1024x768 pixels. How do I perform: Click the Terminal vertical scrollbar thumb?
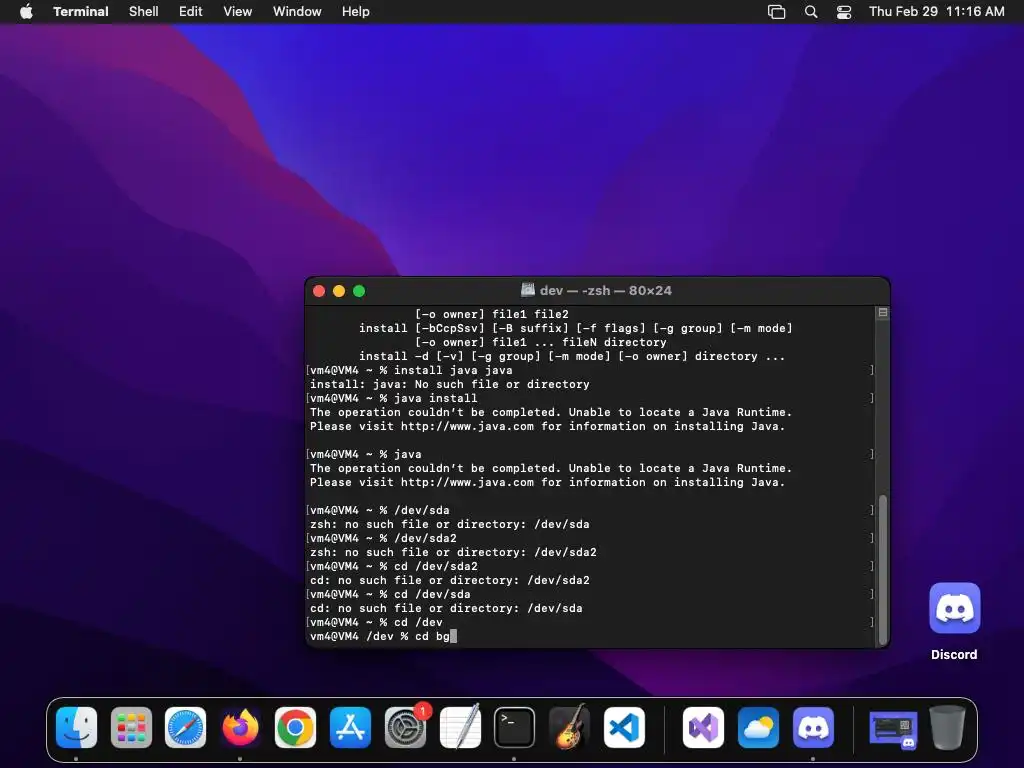[883, 569]
